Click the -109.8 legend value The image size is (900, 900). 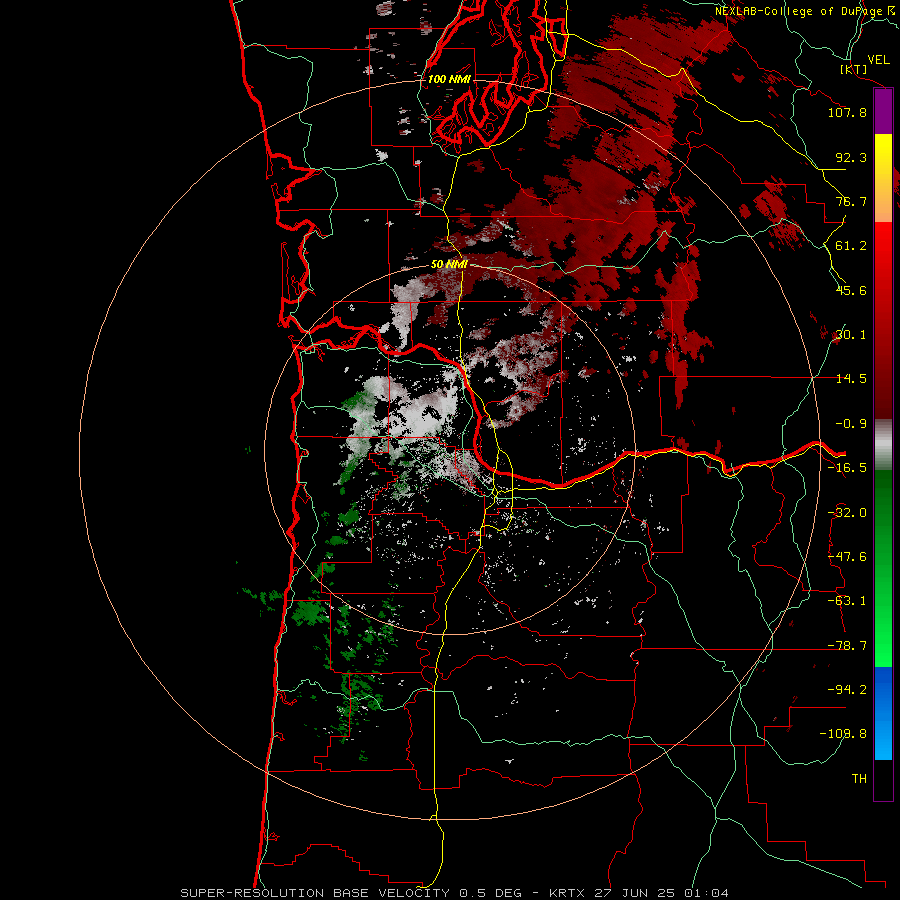843,734
